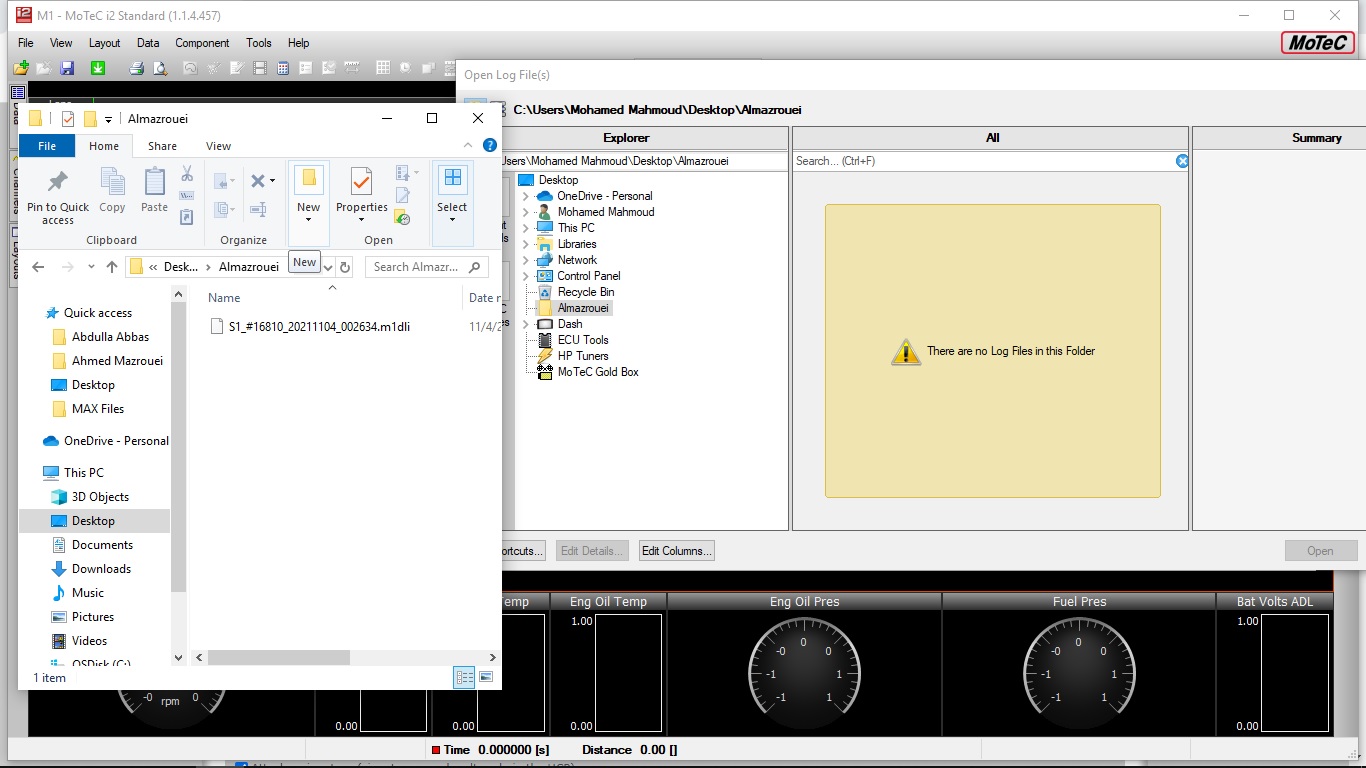The width and height of the screenshot is (1366, 768).
Task: Open the Component menu
Action: click(202, 43)
